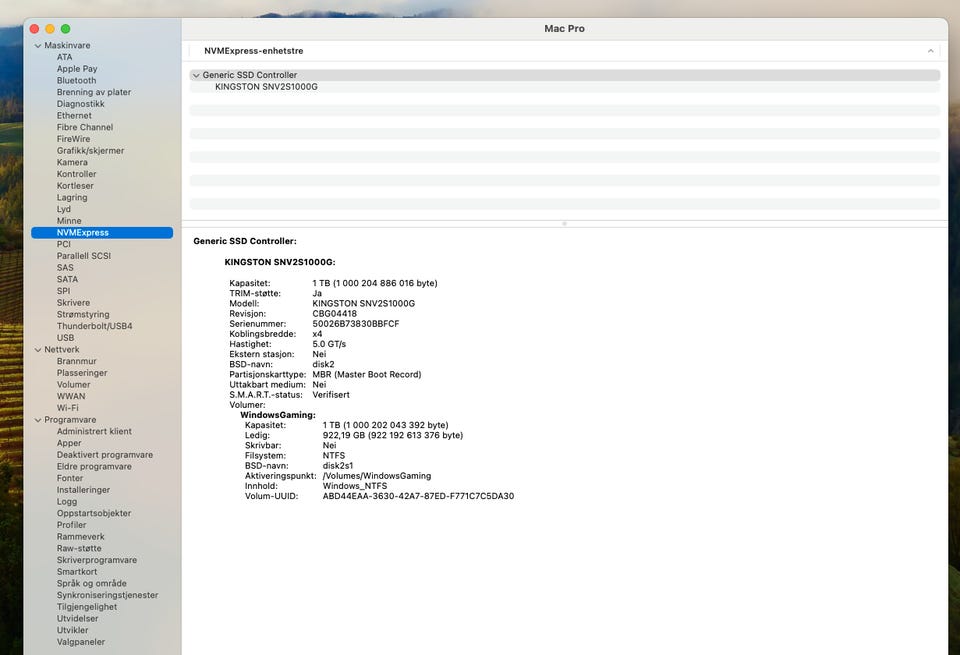This screenshot has height=655, width=960.
Task: Select Apper under Programvare
Action: click(69, 443)
